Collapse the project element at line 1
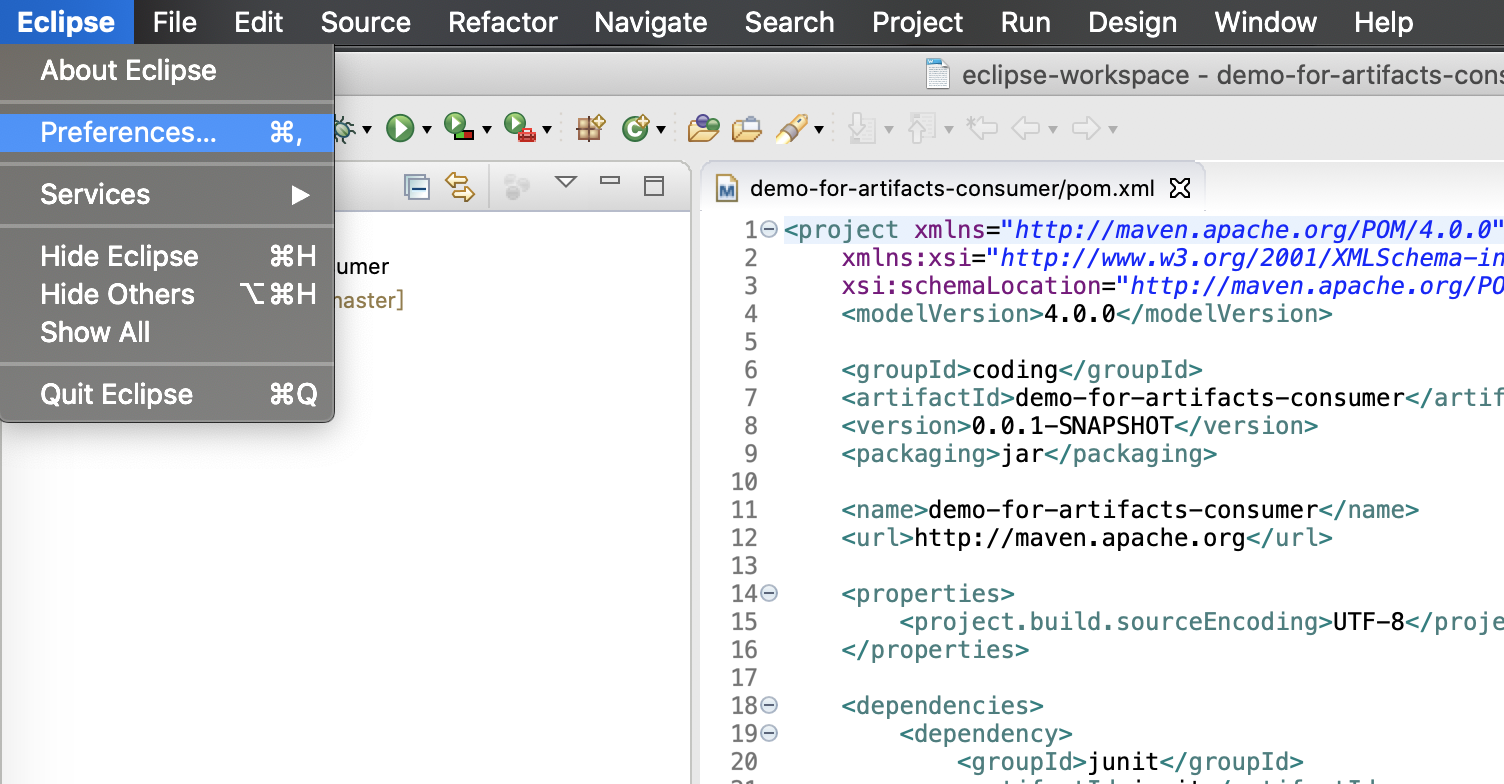Image resolution: width=1504 pixels, height=784 pixels. (769, 229)
